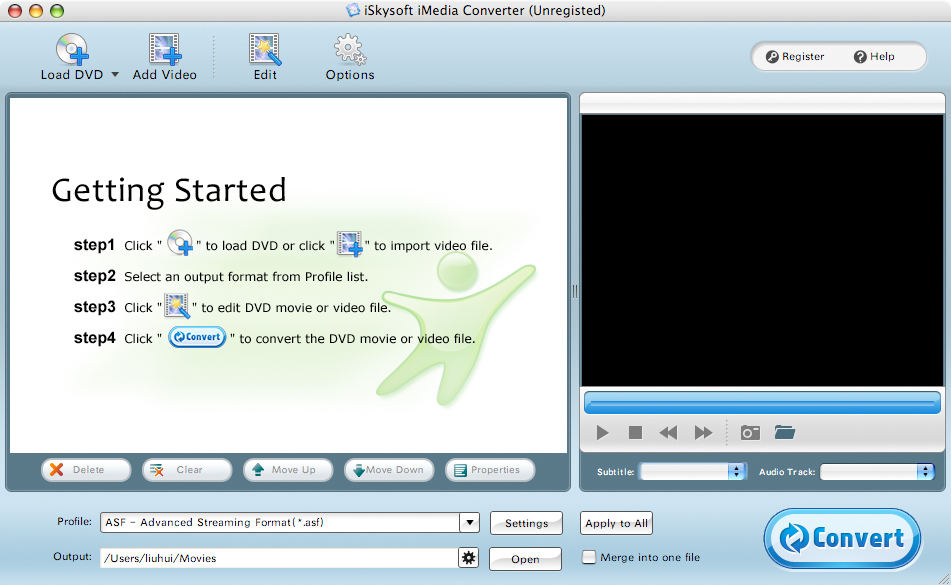Take a snapshot with the camera icon
The image size is (951, 585).
click(750, 432)
